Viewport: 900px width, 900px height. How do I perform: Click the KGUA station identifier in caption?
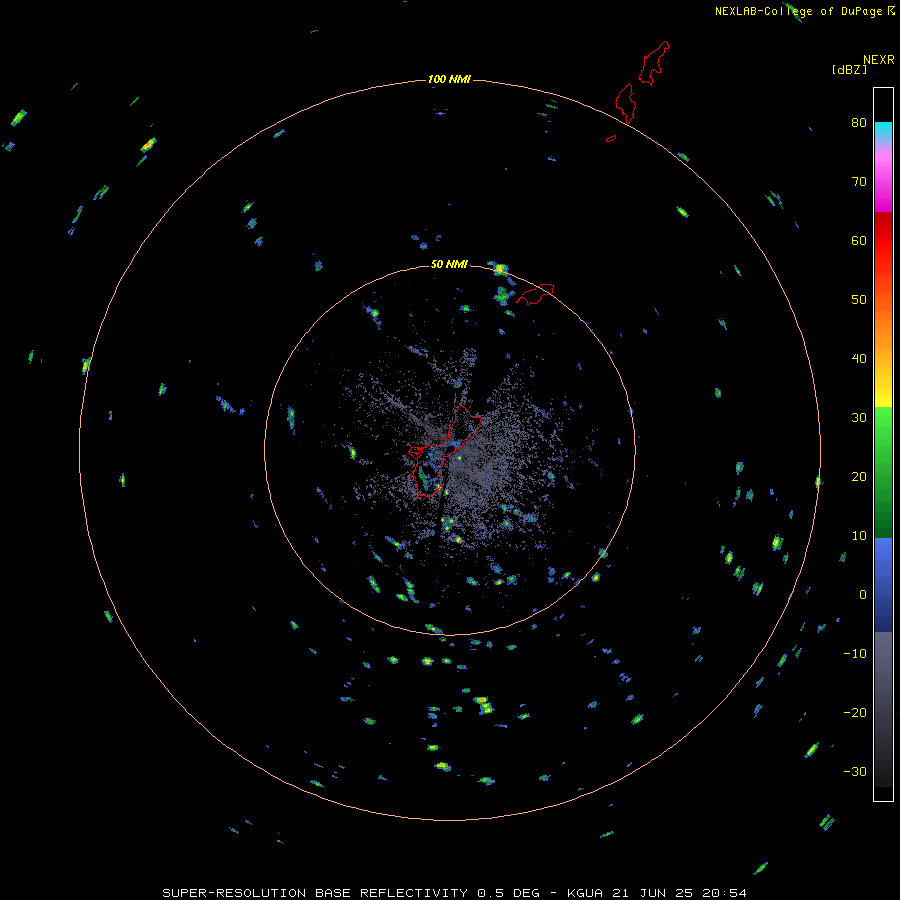(586, 893)
